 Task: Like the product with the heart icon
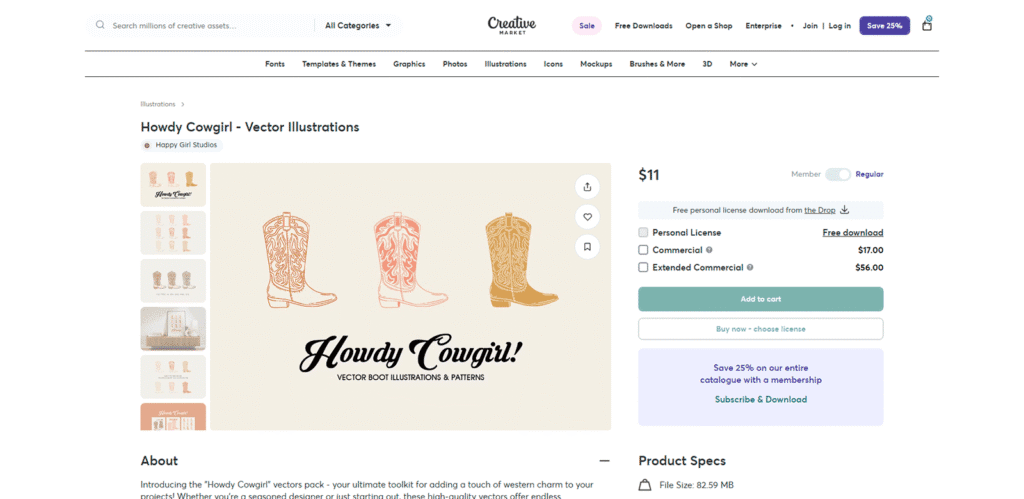pos(587,216)
